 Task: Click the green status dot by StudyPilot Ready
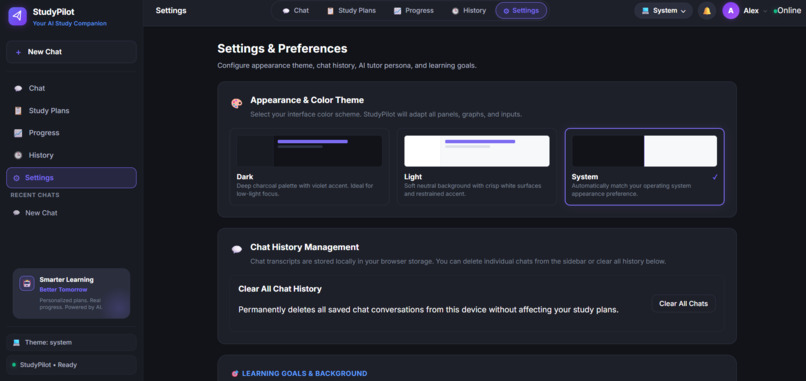point(14,365)
